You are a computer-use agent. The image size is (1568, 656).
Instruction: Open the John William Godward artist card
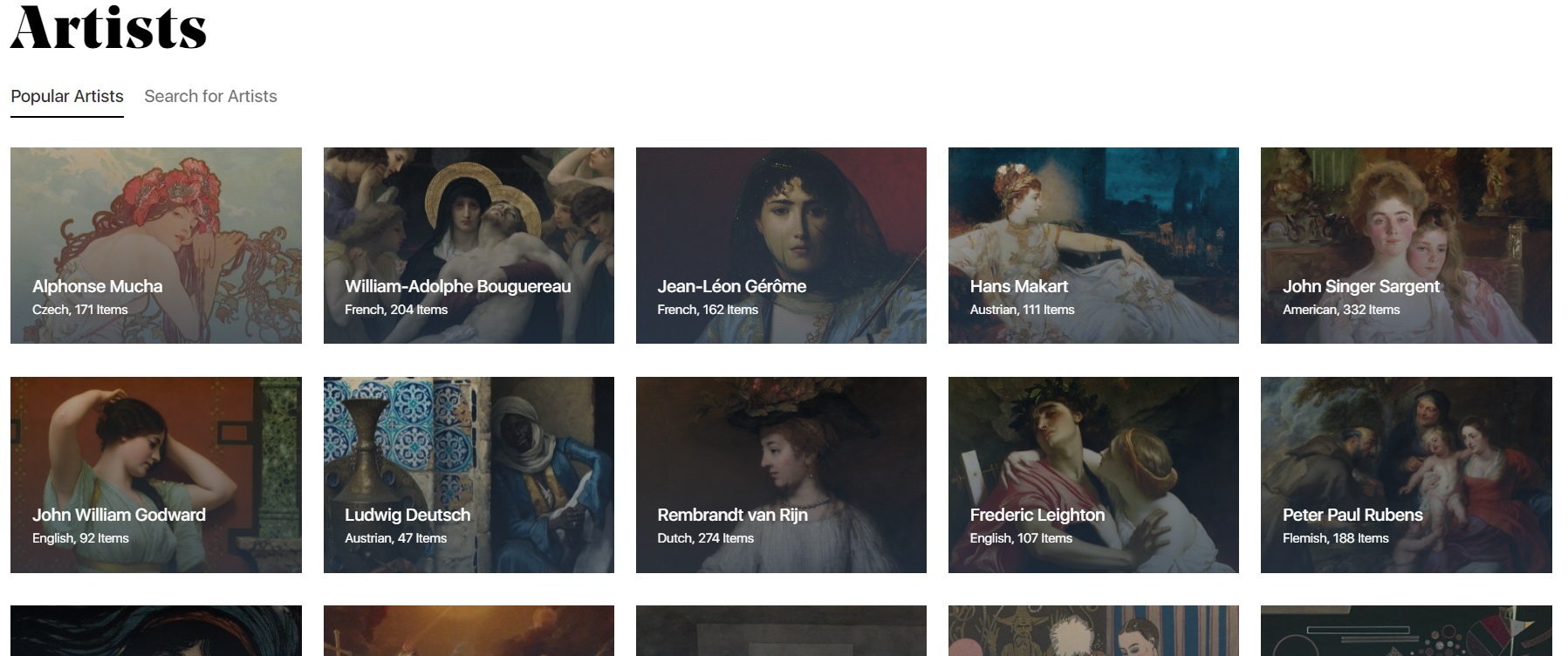tap(156, 475)
